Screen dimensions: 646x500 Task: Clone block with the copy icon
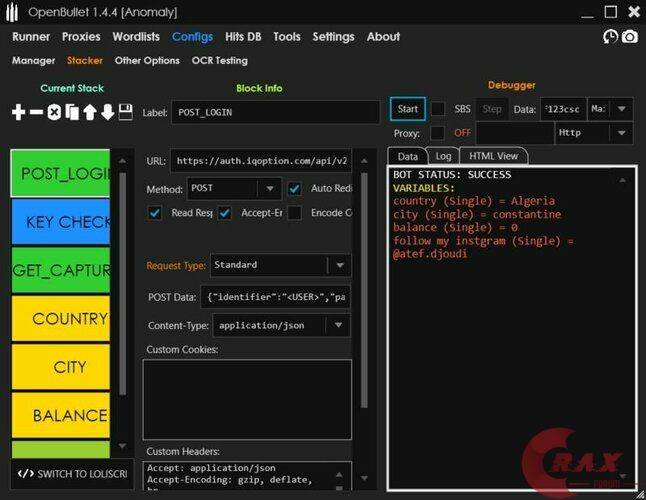click(x=72, y=112)
